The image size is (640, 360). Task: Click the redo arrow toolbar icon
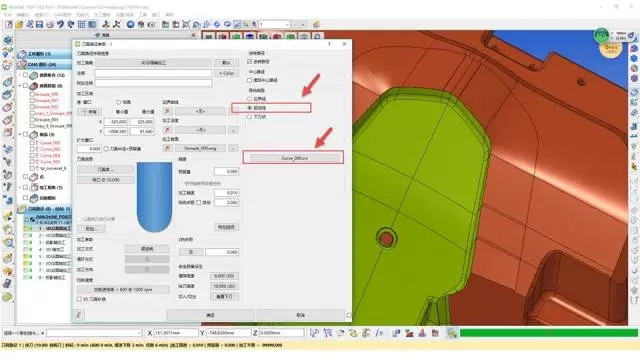click(x=71, y=24)
